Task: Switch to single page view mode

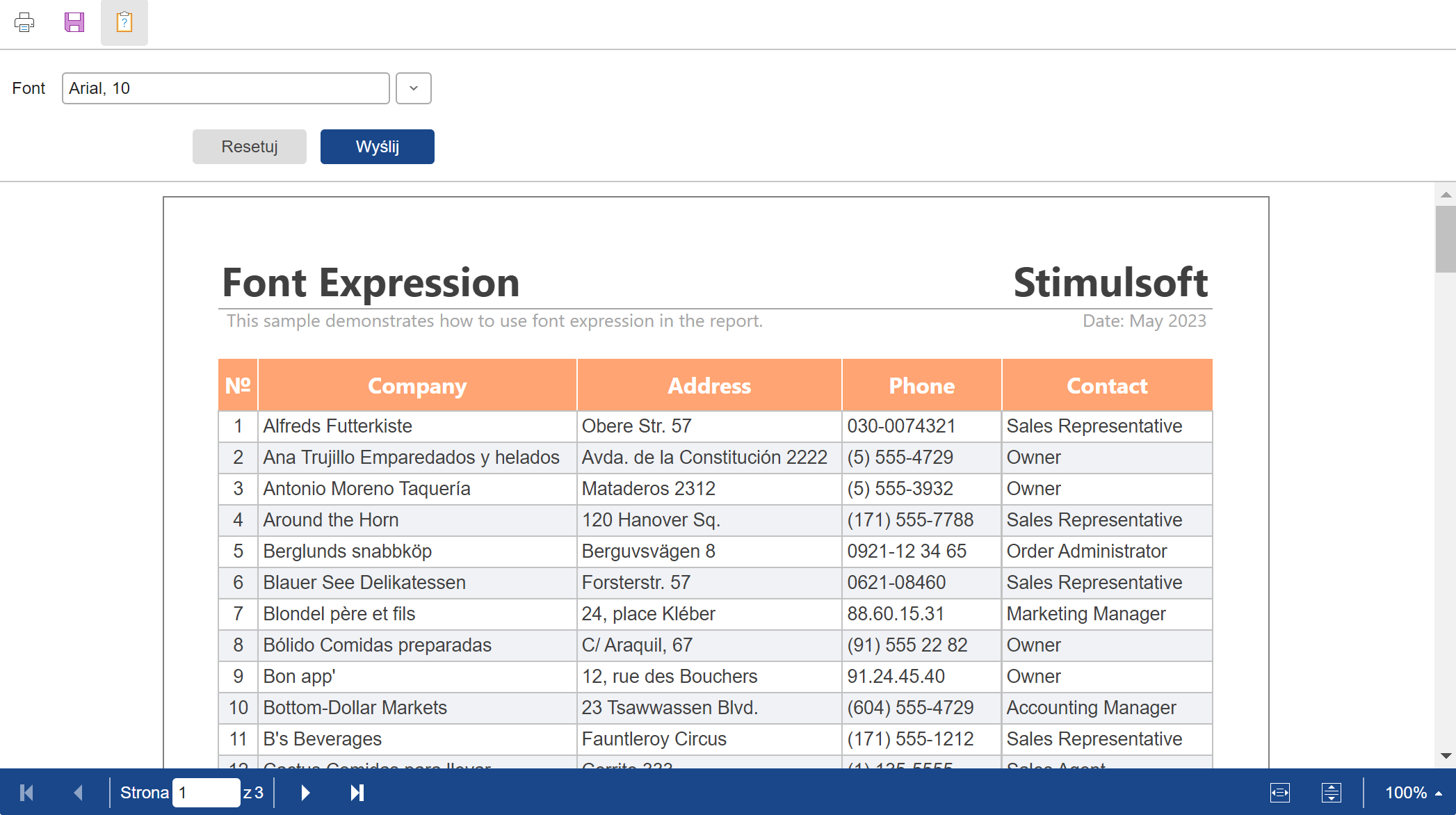Action: (1280, 793)
